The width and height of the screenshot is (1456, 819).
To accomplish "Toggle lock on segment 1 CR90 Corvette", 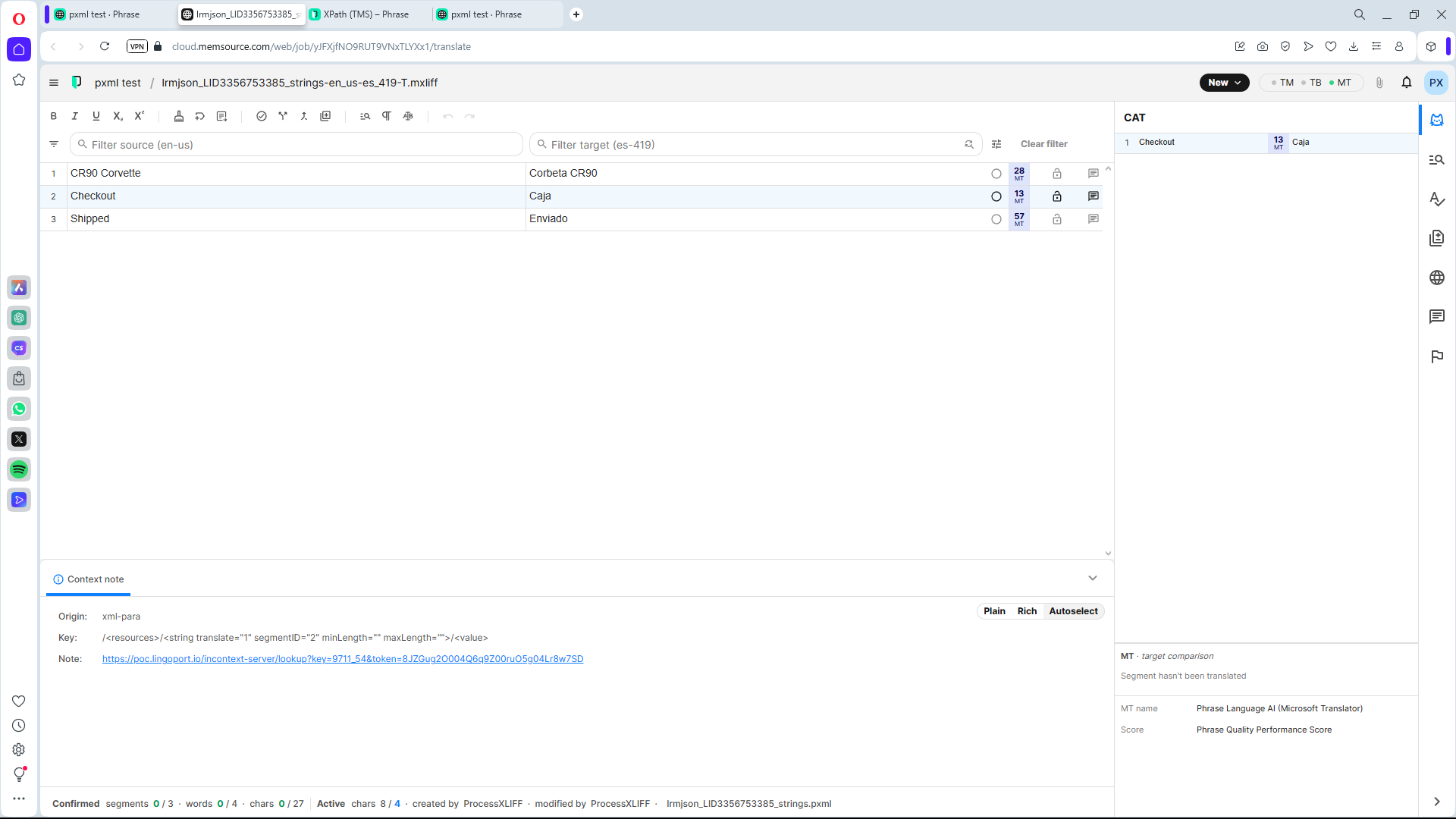I will [1056, 174].
